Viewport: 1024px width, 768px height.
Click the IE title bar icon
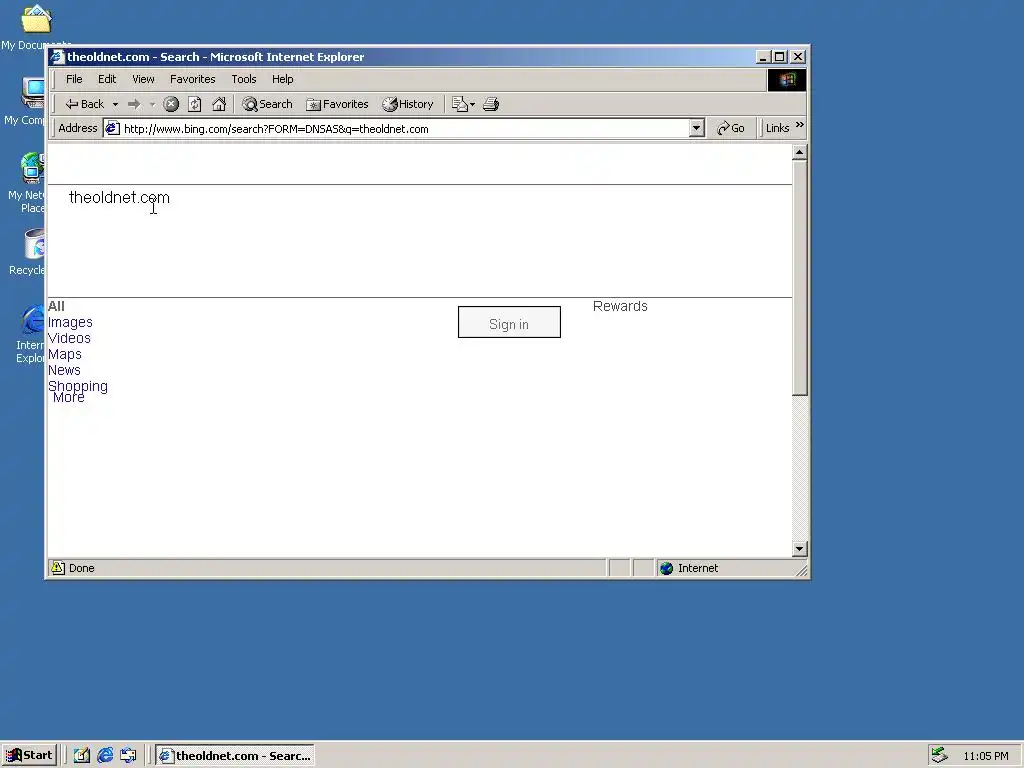[57, 57]
